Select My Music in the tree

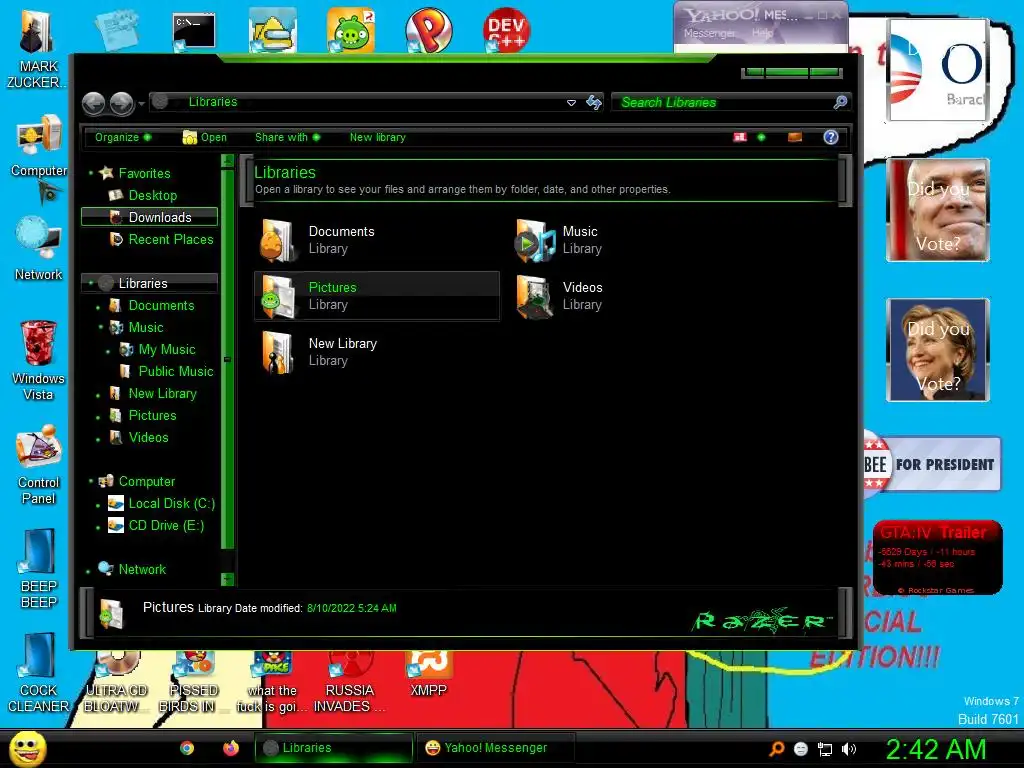click(167, 349)
